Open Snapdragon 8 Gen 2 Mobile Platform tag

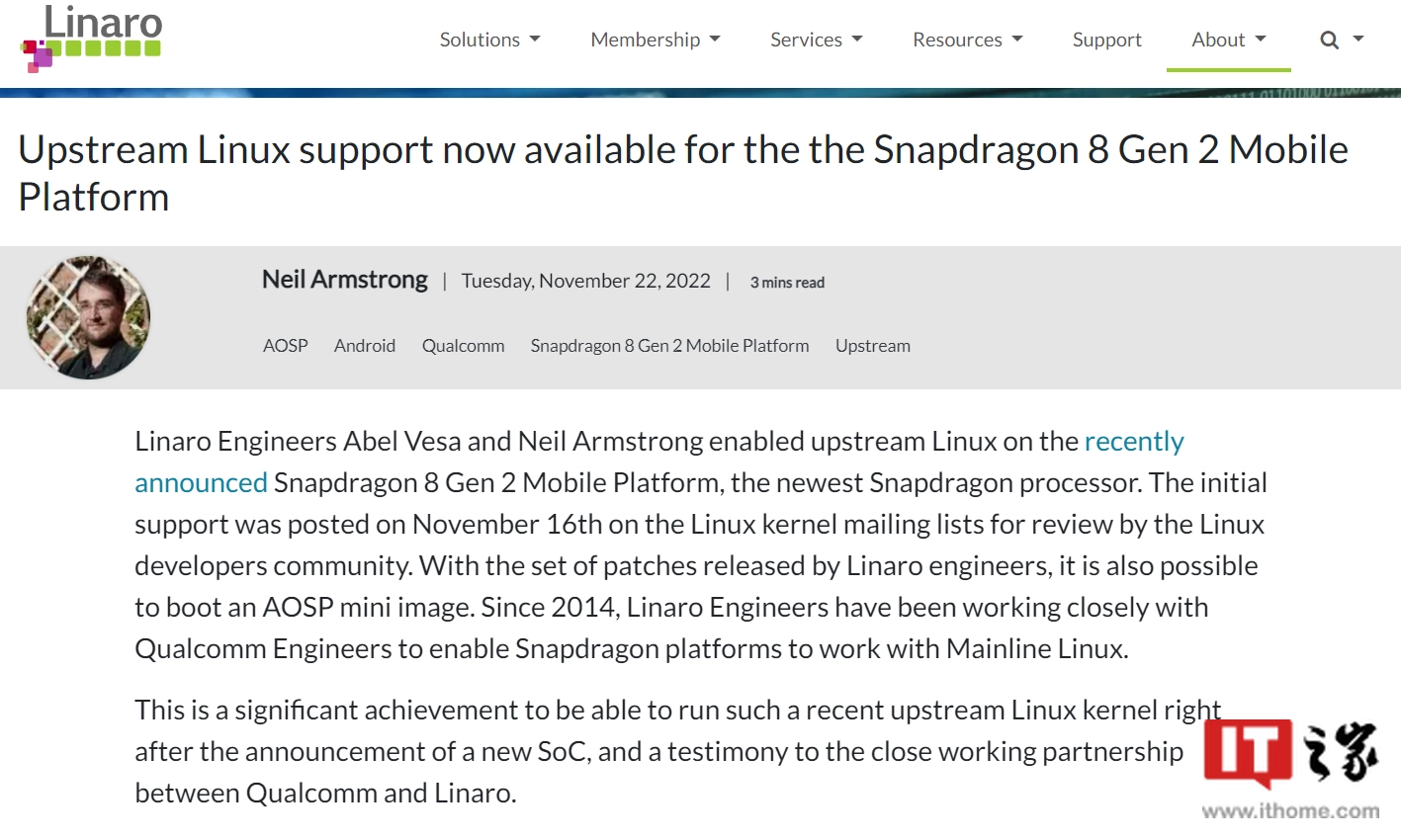click(669, 346)
